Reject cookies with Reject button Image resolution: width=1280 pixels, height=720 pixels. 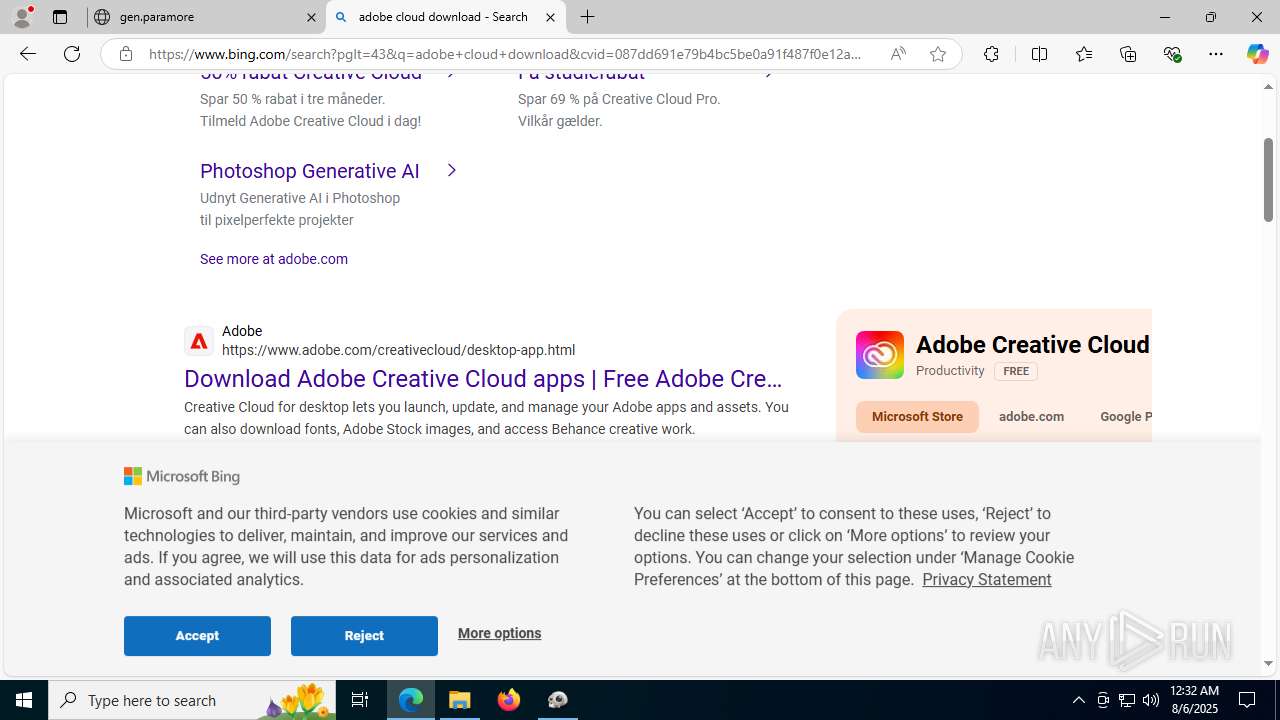coord(364,636)
